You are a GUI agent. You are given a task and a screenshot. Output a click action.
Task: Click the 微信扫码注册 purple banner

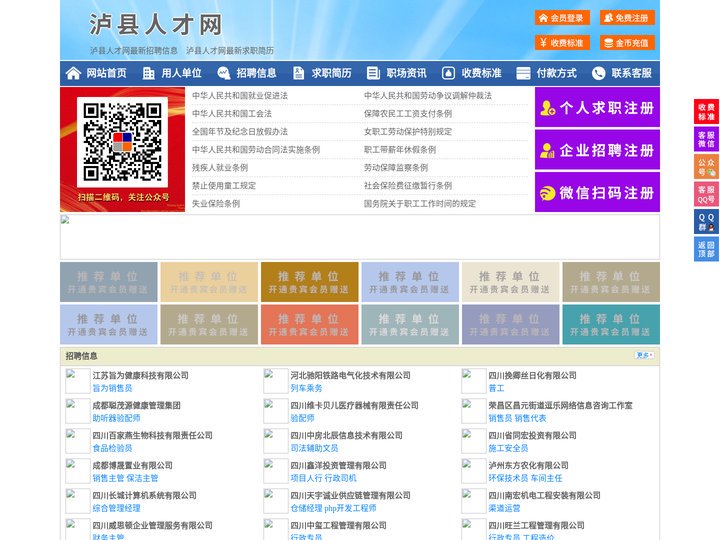(597, 192)
